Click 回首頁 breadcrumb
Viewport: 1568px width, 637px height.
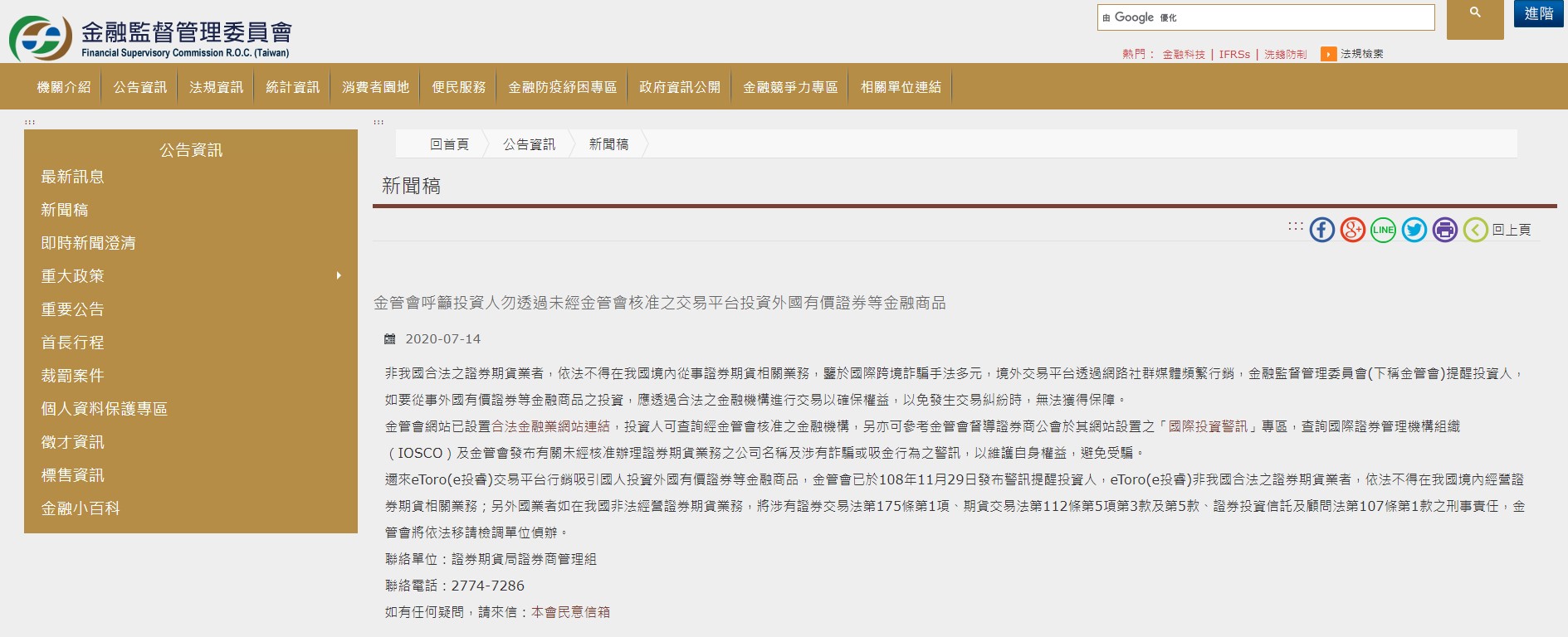coord(449,144)
